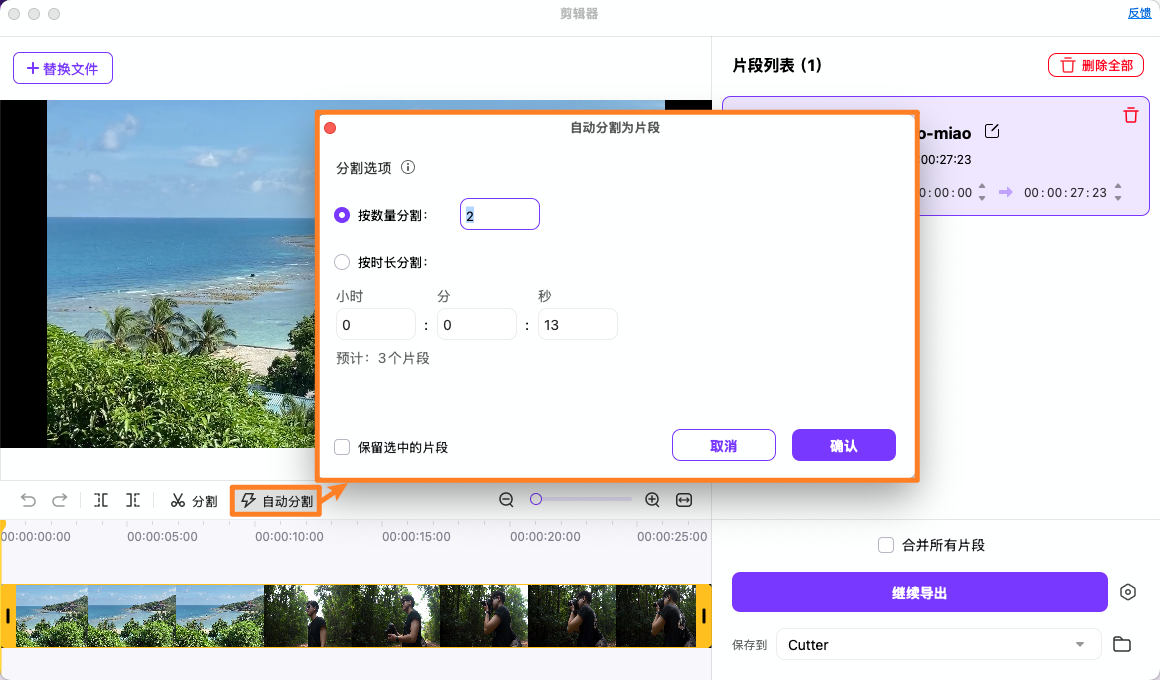Select 按数量分割 split by count option
Viewport: 1160px width, 680px height.
coord(342,214)
